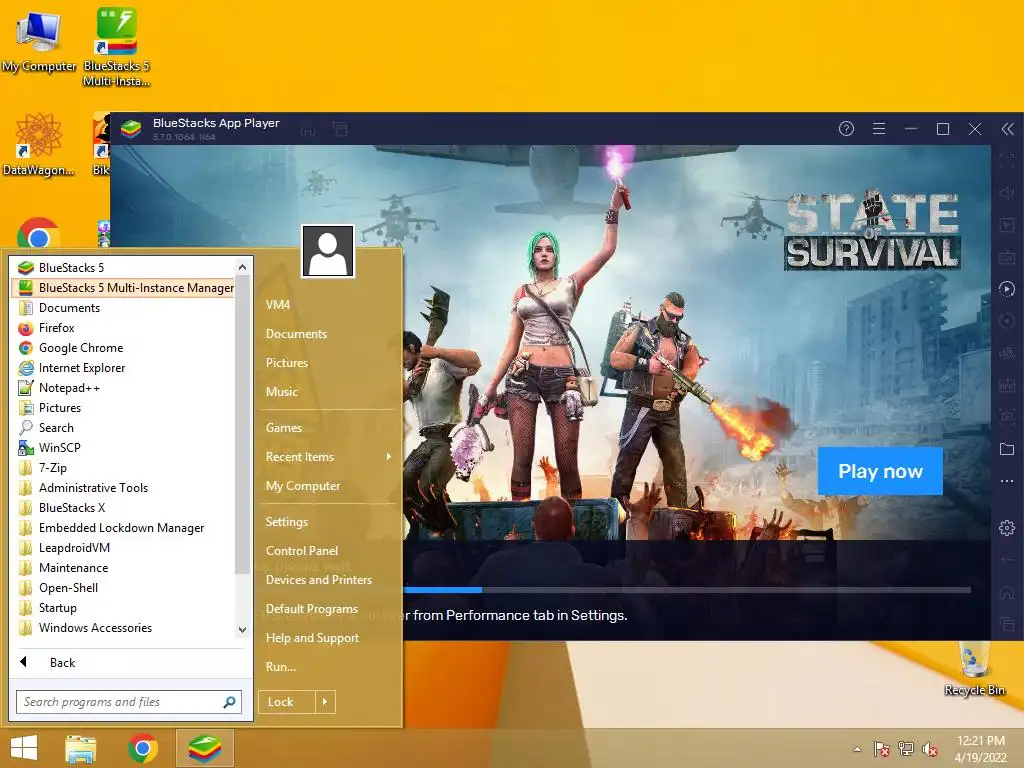Image resolution: width=1024 pixels, height=768 pixels.
Task: Click the three dots more icon in sidebar
Action: pos(1007,481)
